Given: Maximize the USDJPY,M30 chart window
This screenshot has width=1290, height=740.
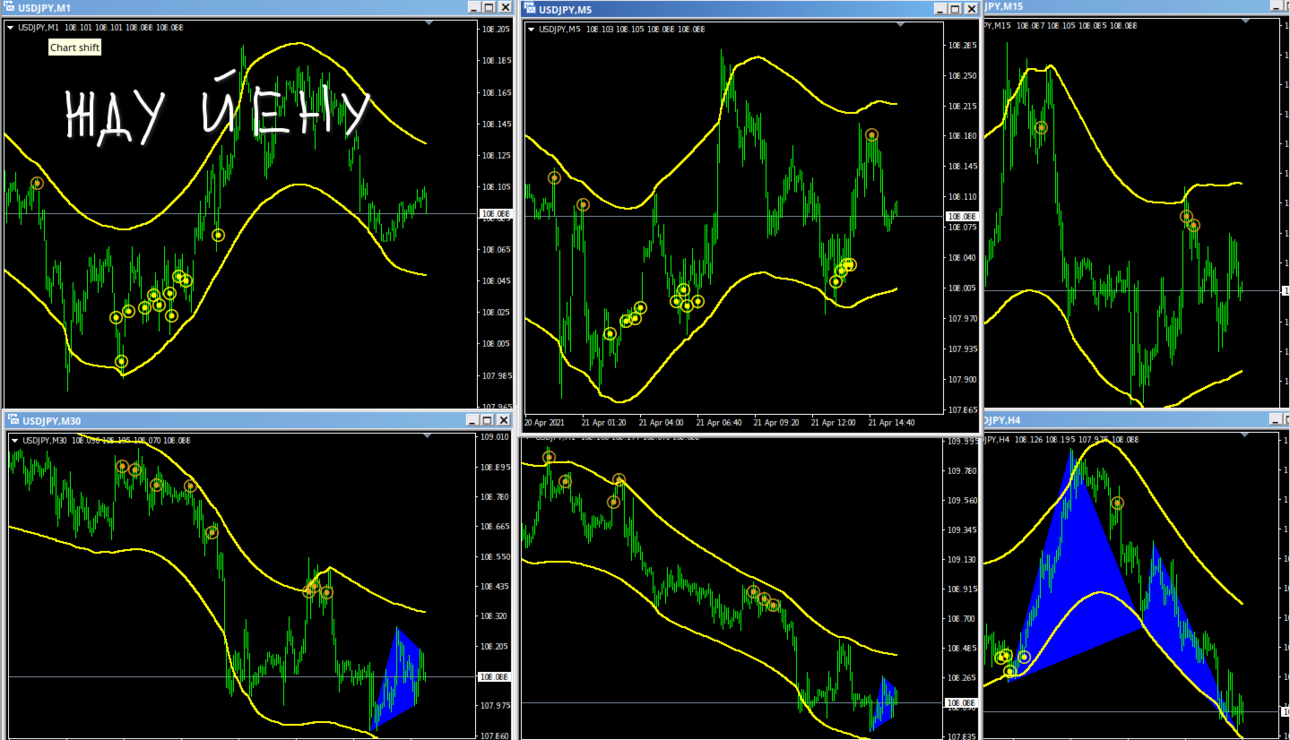Looking at the screenshot, I should (489, 421).
